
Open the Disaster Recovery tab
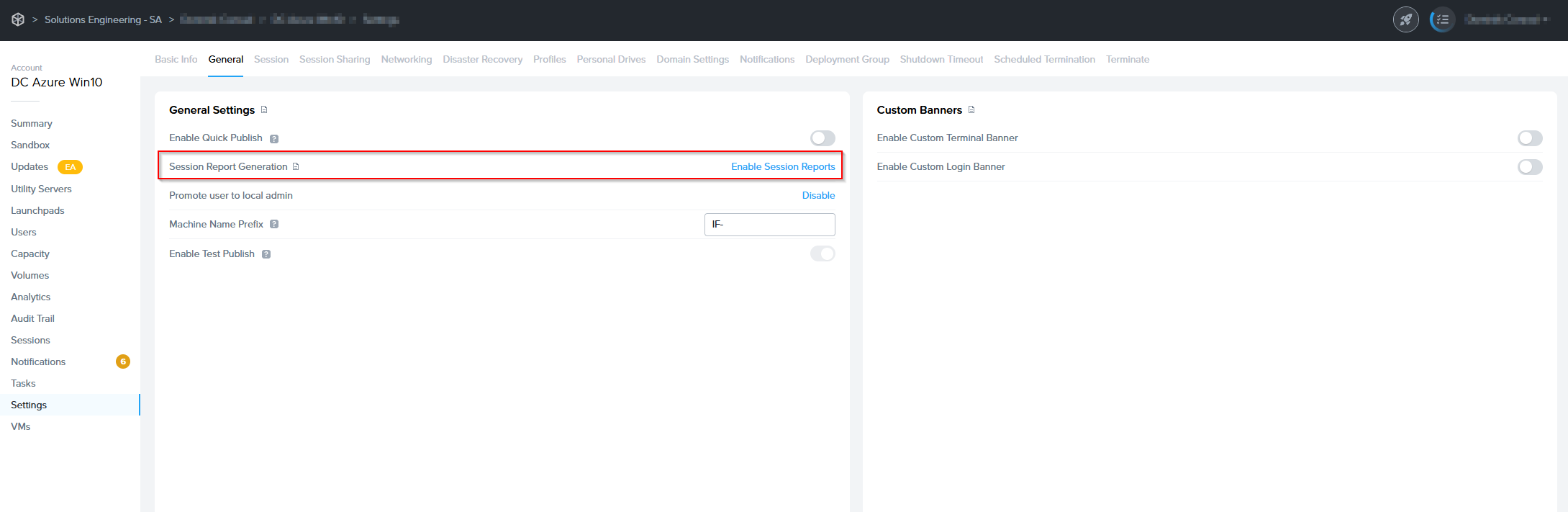(x=482, y=60)
